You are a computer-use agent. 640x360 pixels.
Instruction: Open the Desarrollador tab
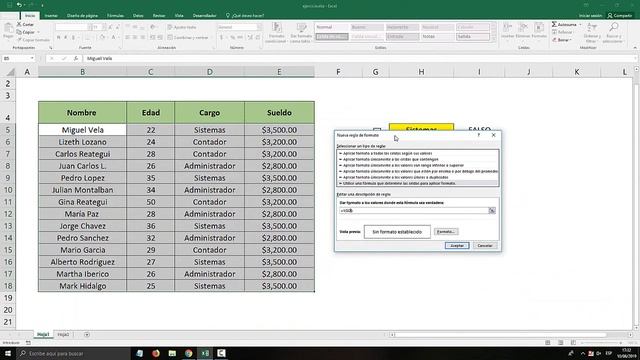coord(204,16)
